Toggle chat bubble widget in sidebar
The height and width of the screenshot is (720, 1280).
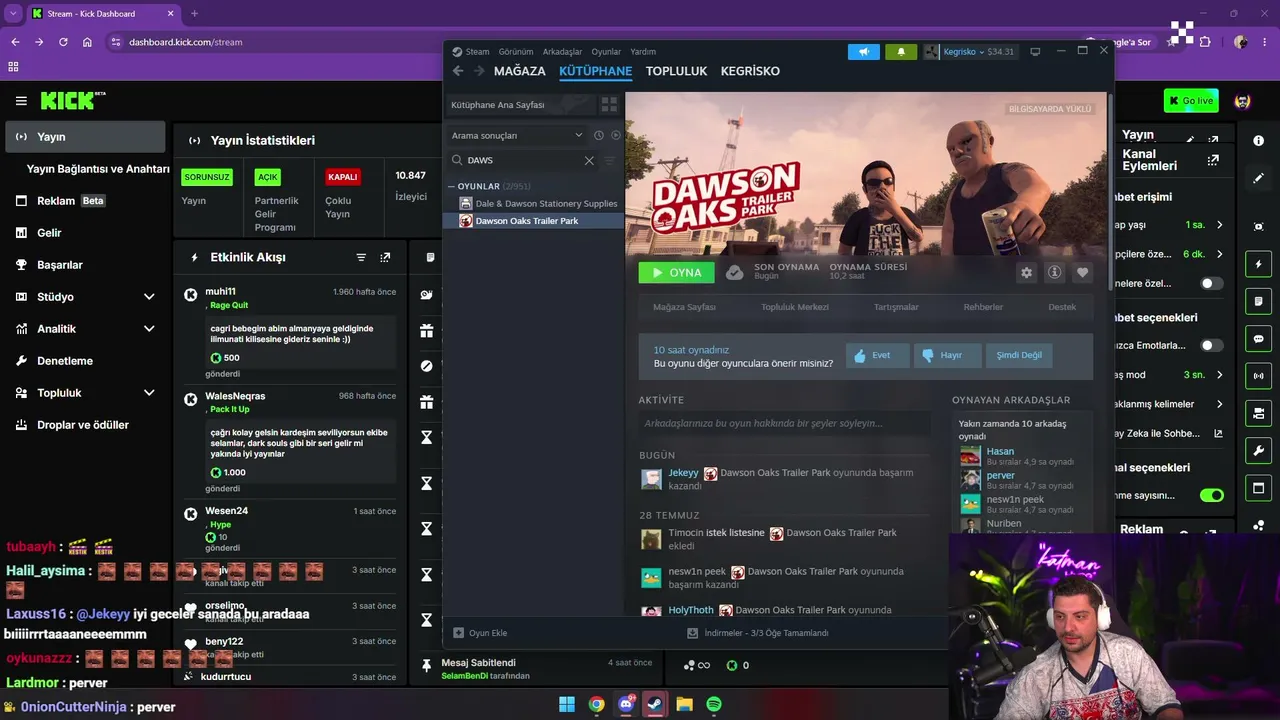[x=1259, y=339]
